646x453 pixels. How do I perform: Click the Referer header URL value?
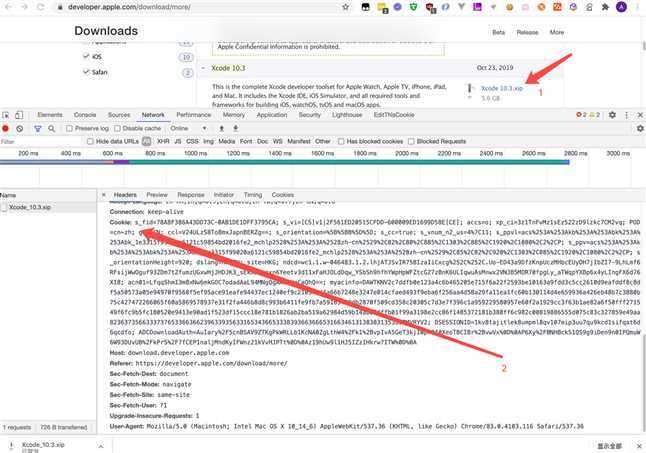(211, 363)
